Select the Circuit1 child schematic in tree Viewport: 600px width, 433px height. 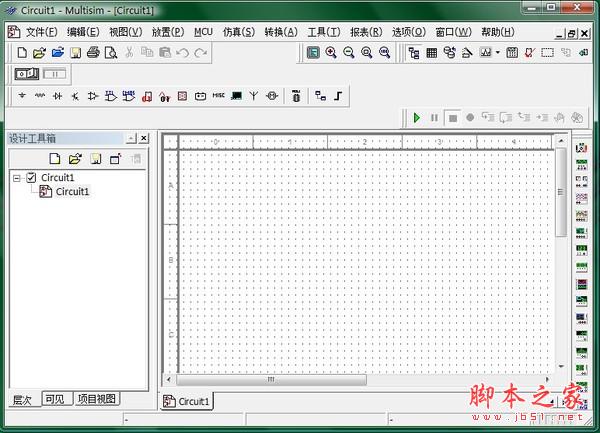coord(72,191)
